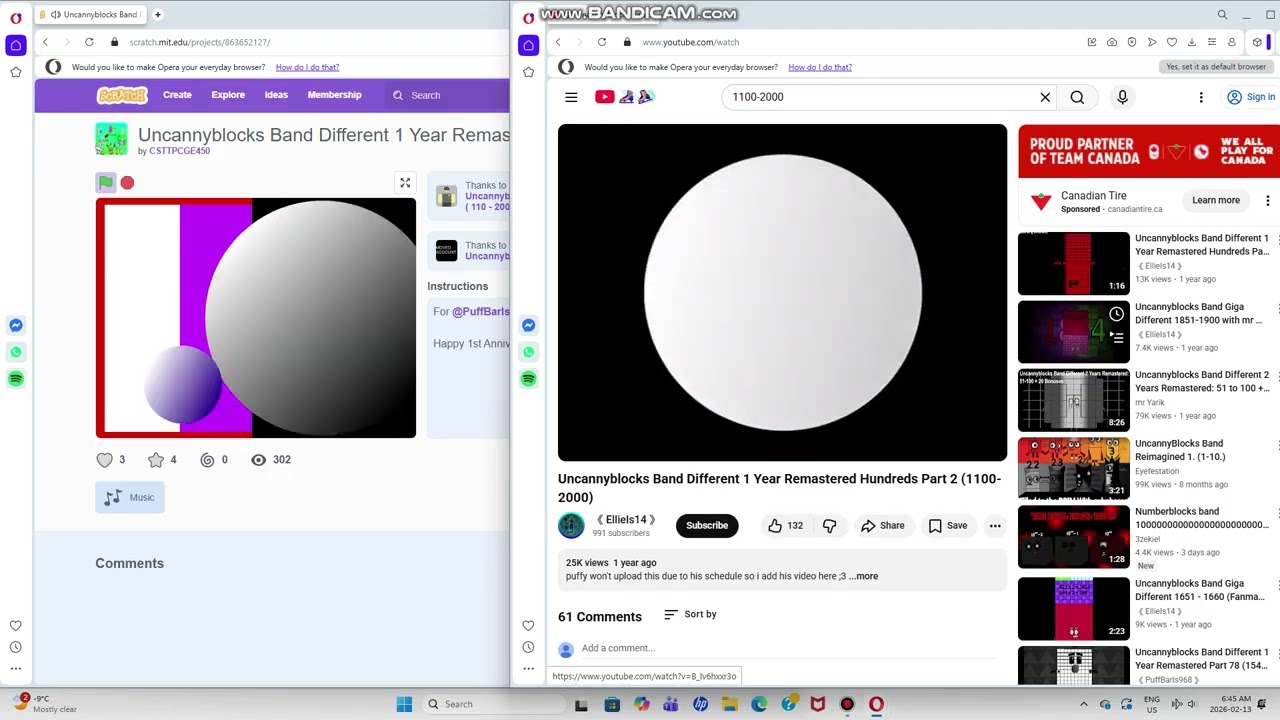
Task: Click the Add a comment field
Action: click(x=790, y=648)
